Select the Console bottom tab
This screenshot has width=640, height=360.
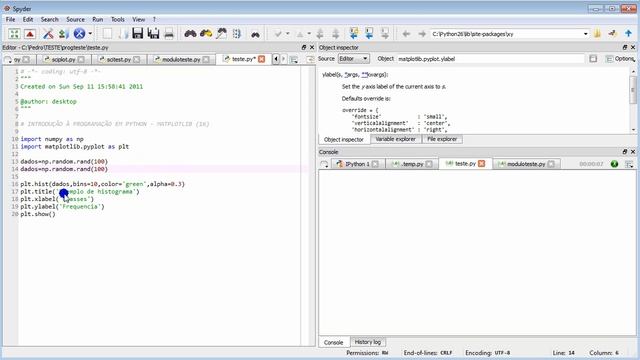pos(333,342)
